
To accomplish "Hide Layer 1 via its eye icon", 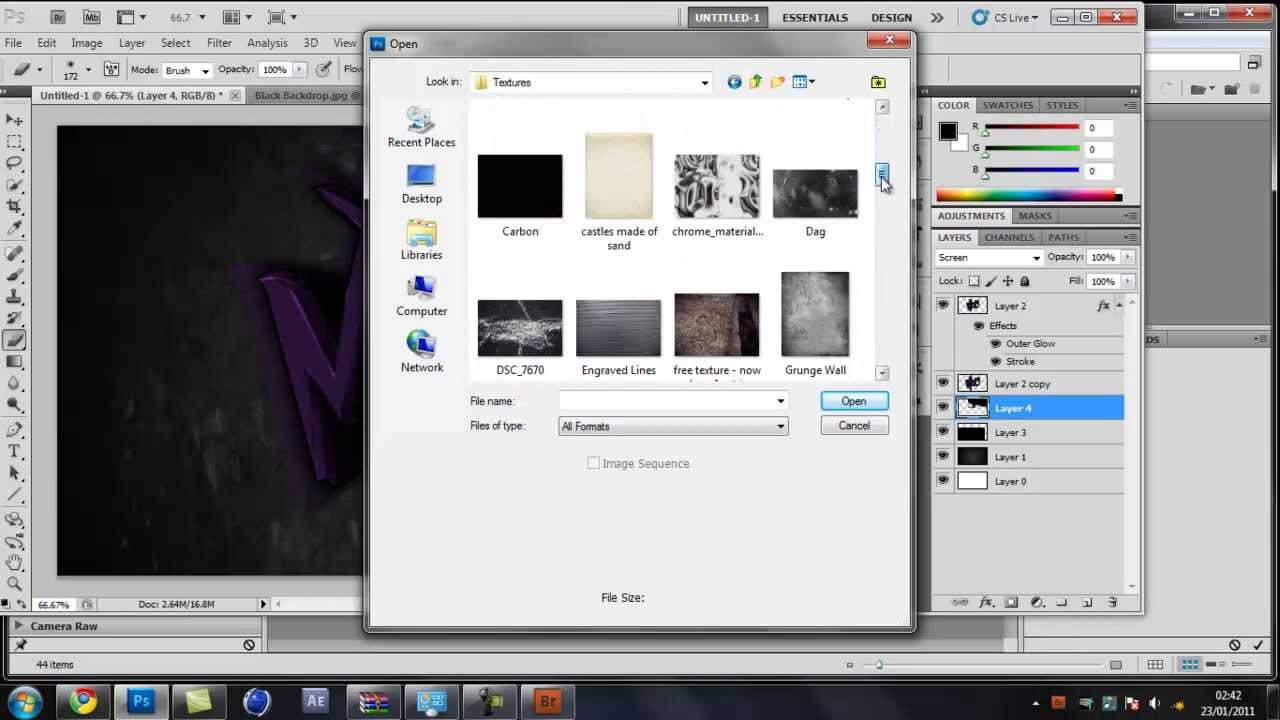I will tap(943, 456).
